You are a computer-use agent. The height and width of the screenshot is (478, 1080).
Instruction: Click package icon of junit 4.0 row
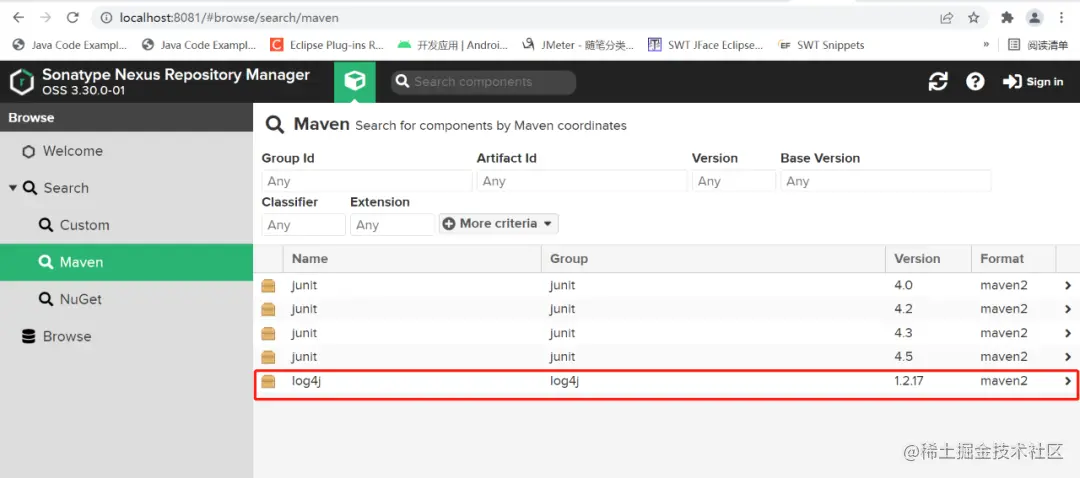(268, 285)
